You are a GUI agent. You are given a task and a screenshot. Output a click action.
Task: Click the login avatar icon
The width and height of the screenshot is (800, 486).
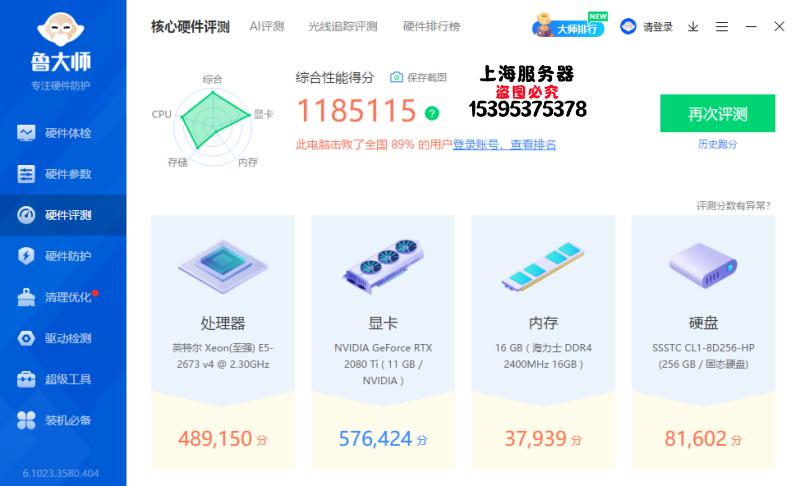[628, 26]
